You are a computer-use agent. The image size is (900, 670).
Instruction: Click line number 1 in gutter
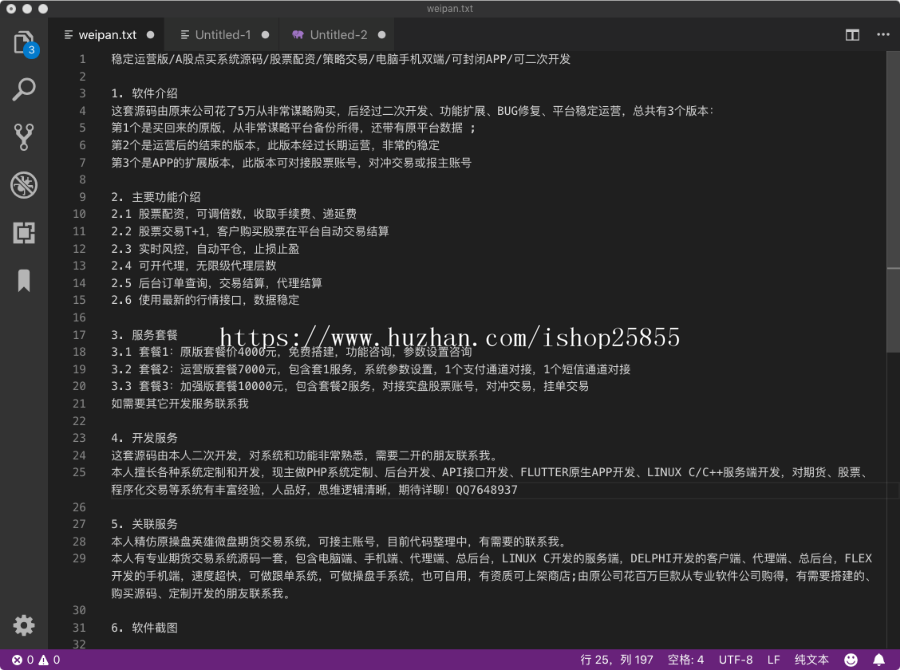pyautogui.click(x=83, y=59)
